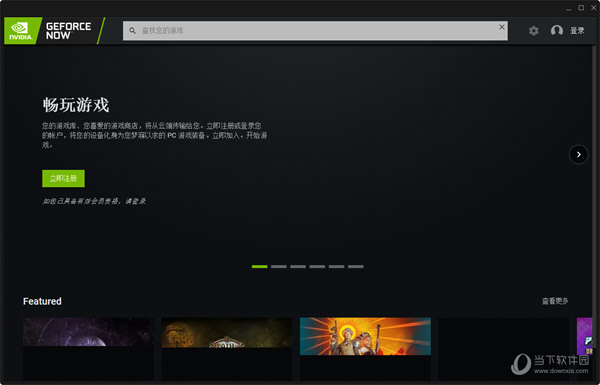This screenshot has height=385, width=600.
Task: Maximize the GeForce NOW window
Action: [x=581, y=8]
